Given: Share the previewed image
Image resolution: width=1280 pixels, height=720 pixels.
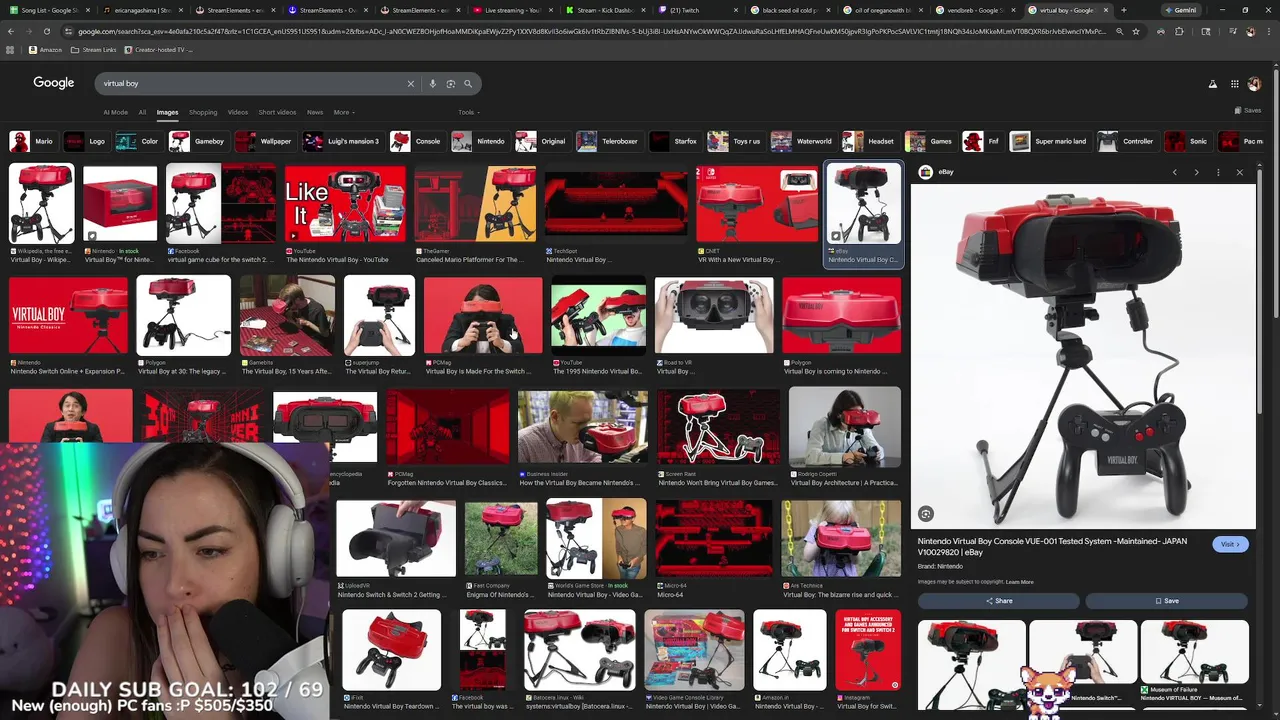Looking at the screenshot, I should pos(999,601).
